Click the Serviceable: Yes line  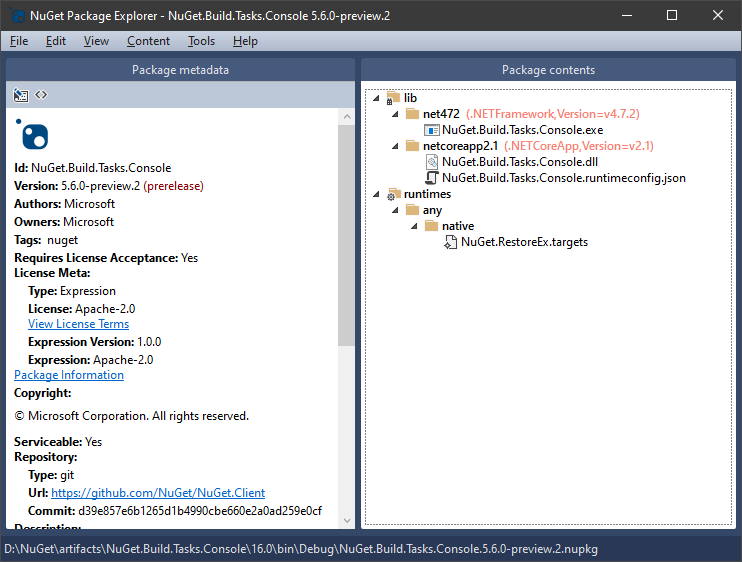[x=58, y=442]
